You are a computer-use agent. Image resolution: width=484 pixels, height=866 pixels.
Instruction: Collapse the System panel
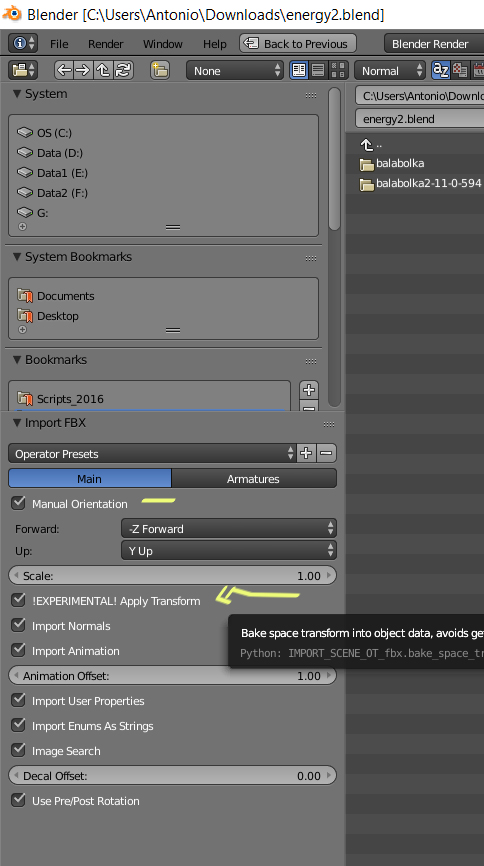click(x=17, y=94)
